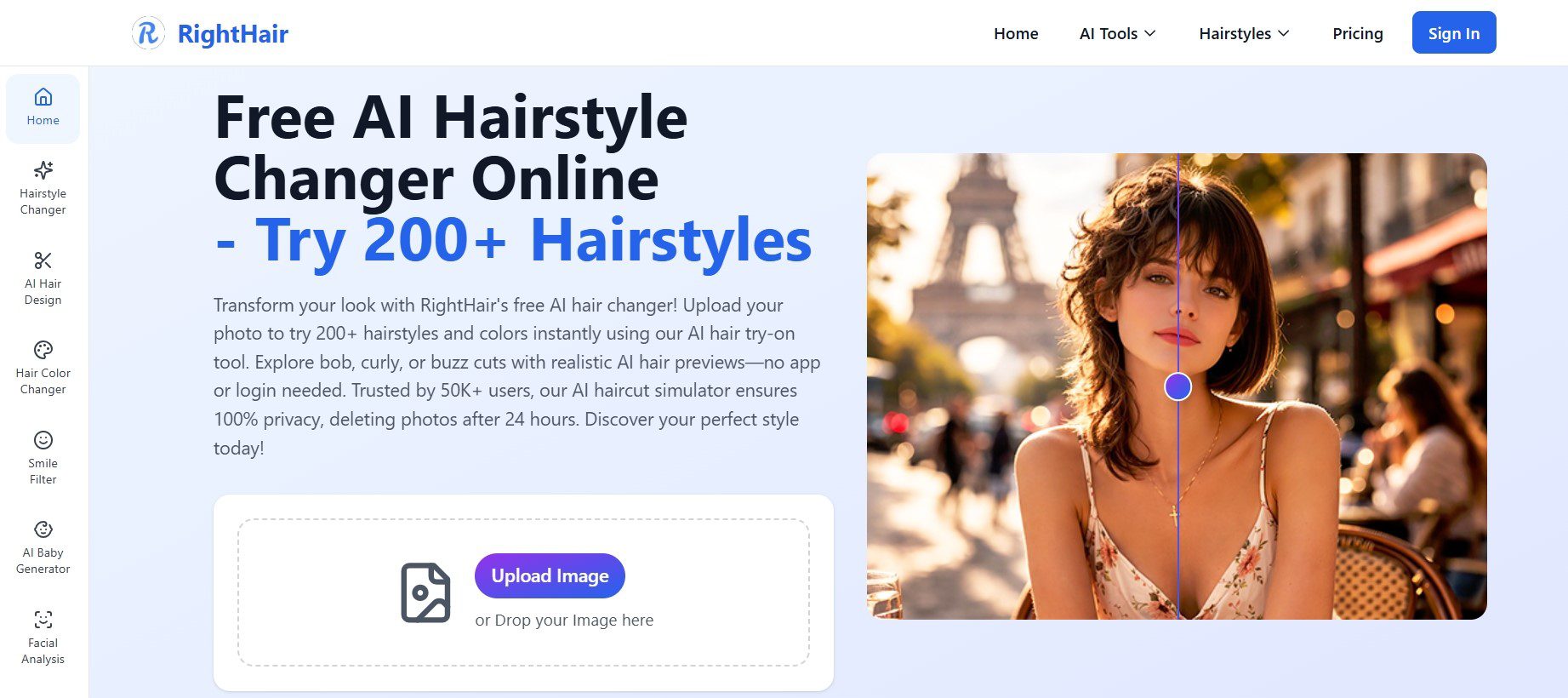The height and width of the screenshot is (698, 1568).
Task: Open Hairstyle Changer sparkle icon
Action: click(43, 170)
